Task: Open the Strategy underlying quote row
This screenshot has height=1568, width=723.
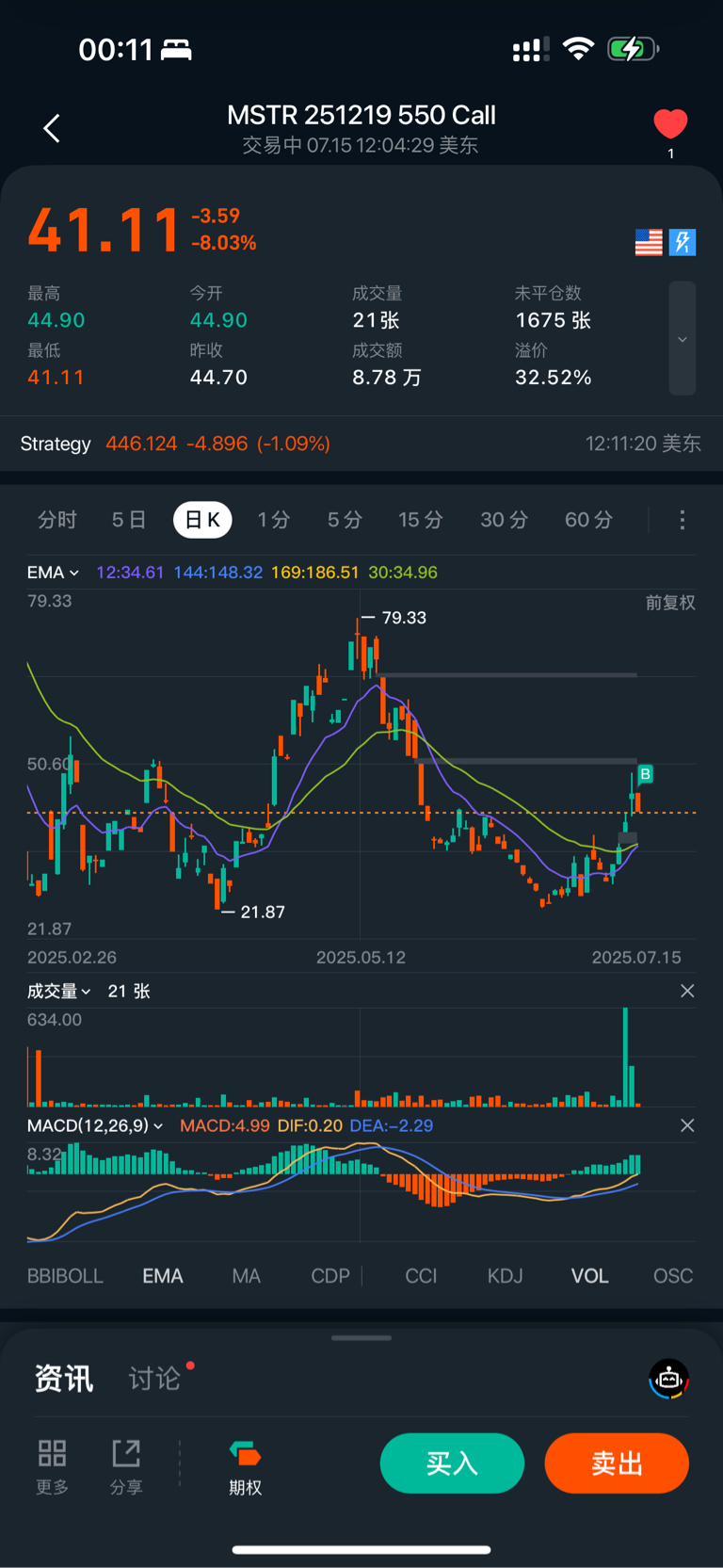Action: 361,444
